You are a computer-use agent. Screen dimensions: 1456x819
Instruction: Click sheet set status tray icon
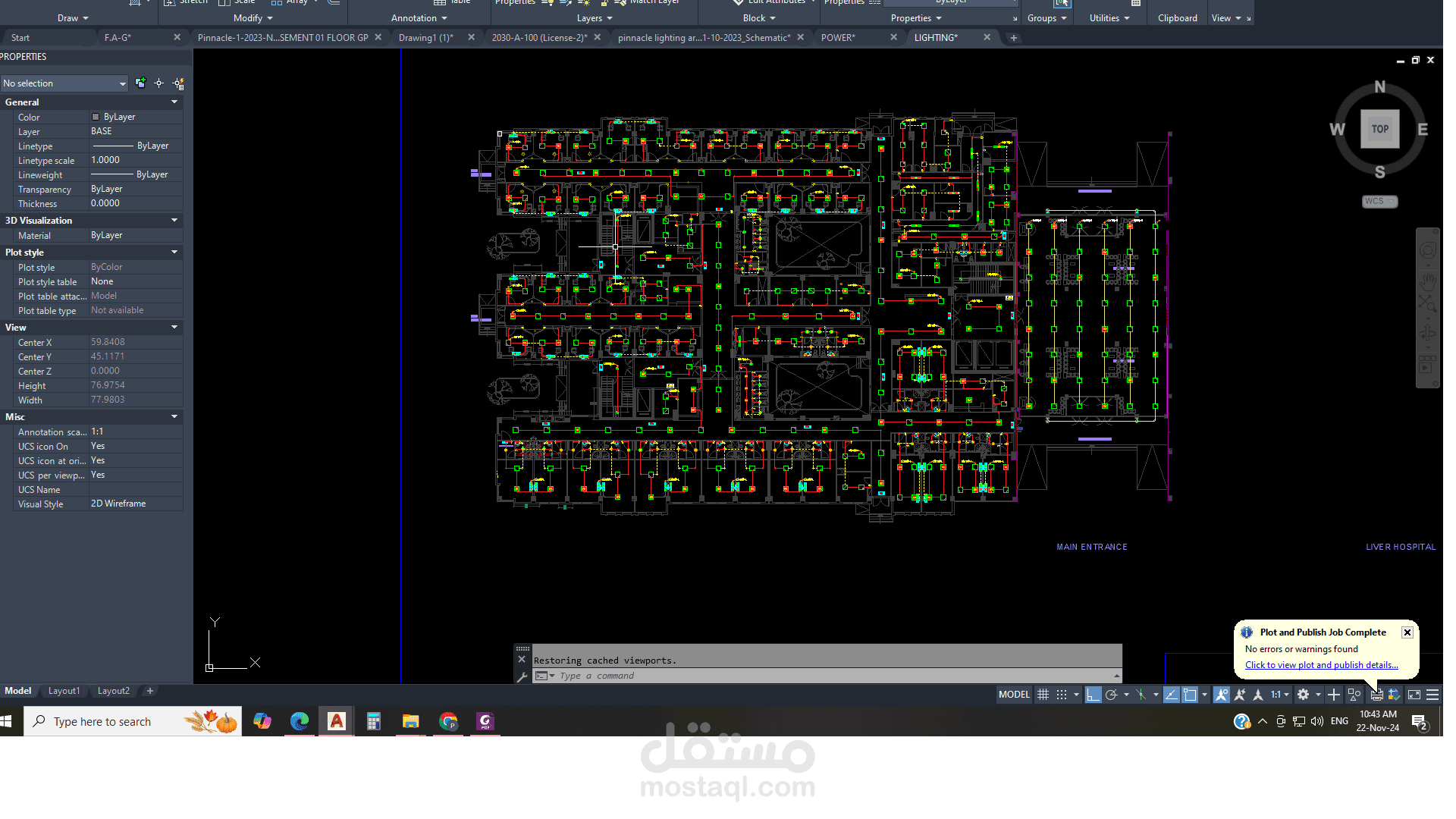pyautogui.click(x=1394, y=695)
